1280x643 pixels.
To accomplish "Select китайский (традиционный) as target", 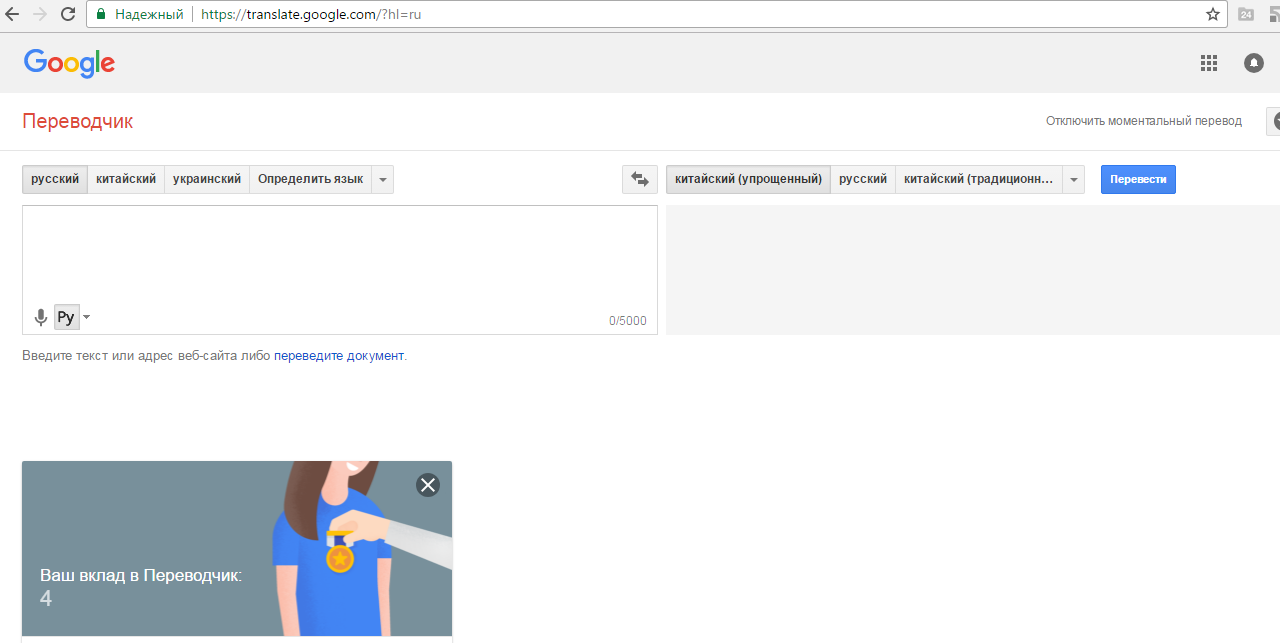I will (979, 179).
